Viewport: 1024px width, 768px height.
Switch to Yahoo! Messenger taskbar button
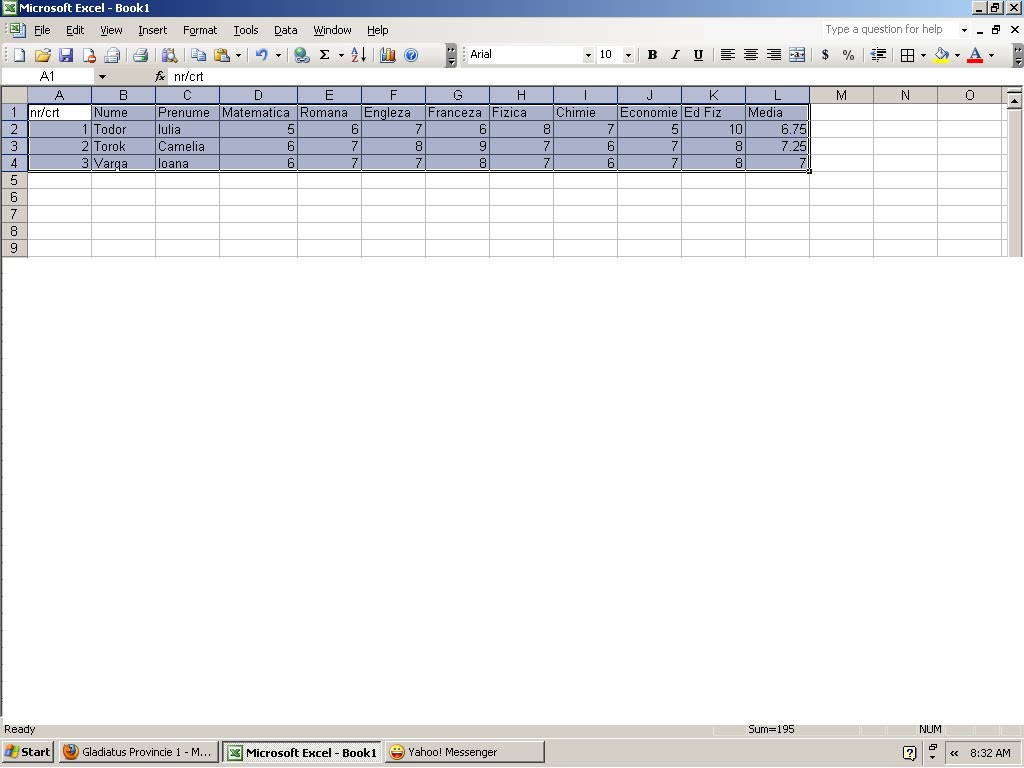[464, 752]
